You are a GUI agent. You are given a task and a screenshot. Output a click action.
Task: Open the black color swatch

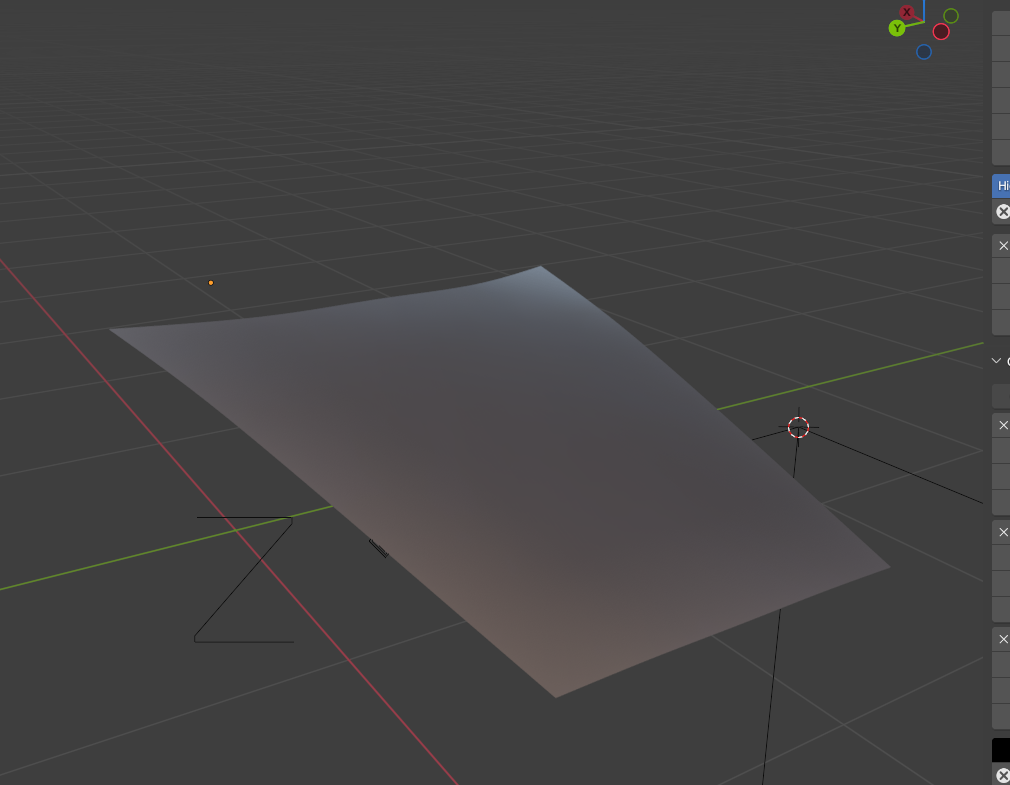[1001, 750]
